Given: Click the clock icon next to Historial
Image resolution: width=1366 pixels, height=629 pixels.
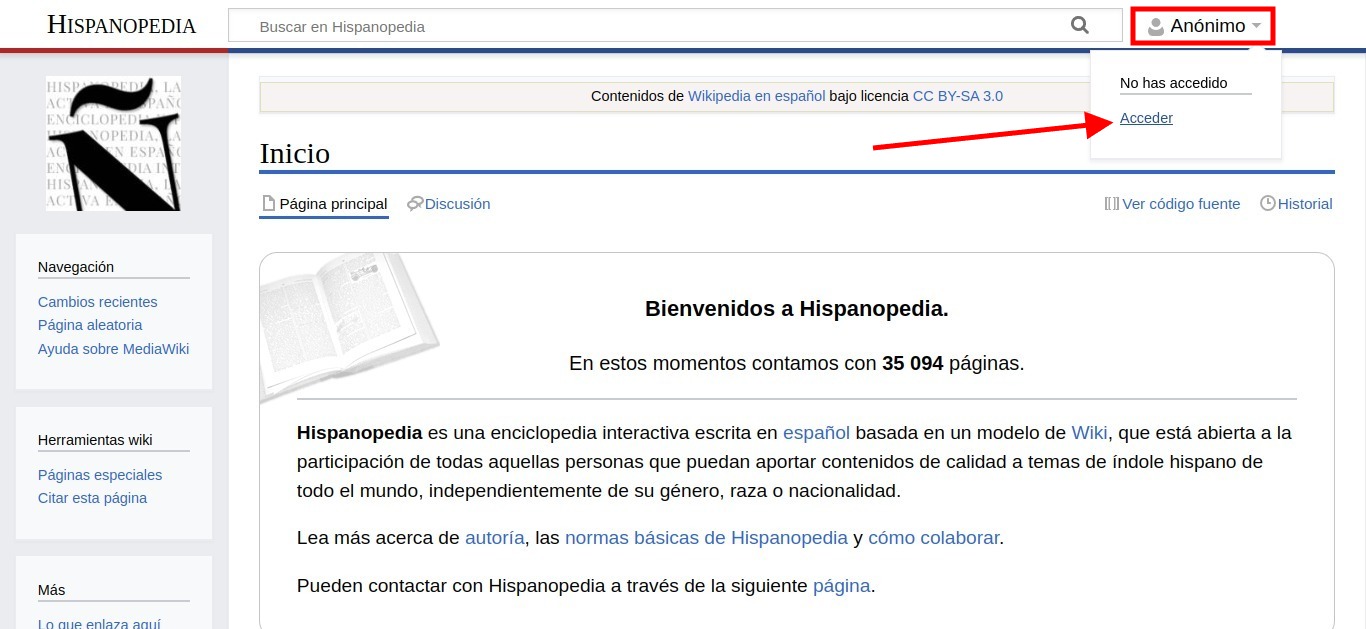Looking at the screenshot, I should click(x=1267, y=203).
